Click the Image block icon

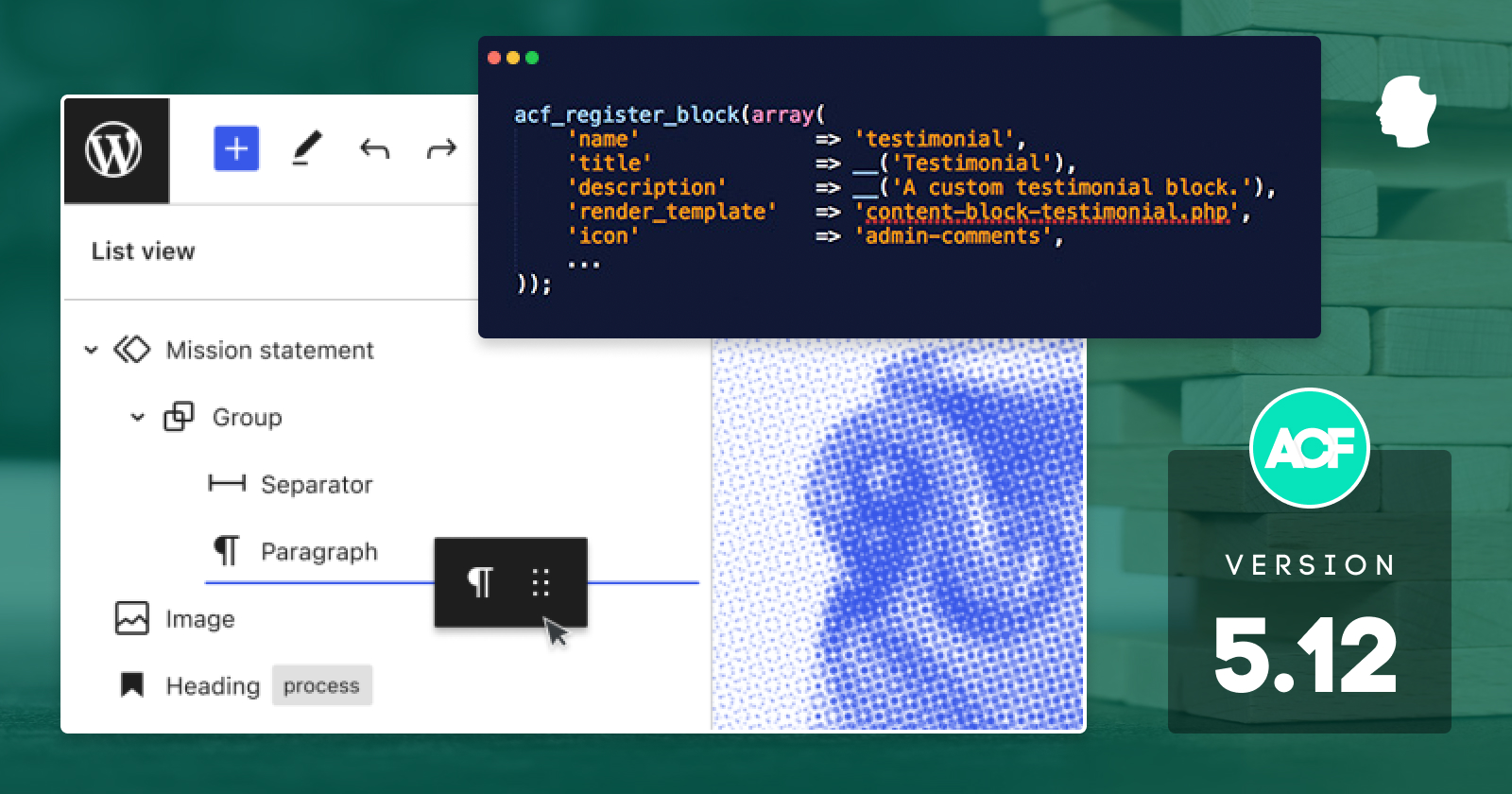pos(131,618)
